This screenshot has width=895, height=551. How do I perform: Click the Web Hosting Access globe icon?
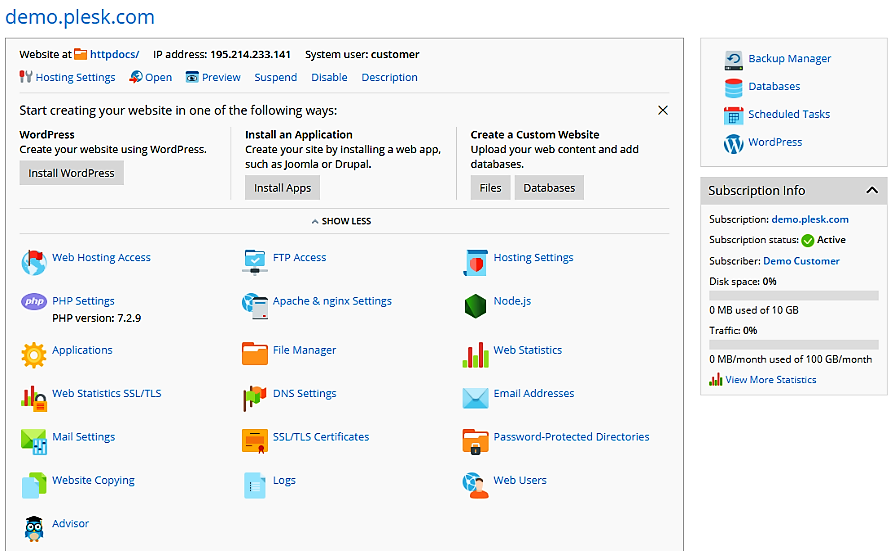click(x=34, y=263)
